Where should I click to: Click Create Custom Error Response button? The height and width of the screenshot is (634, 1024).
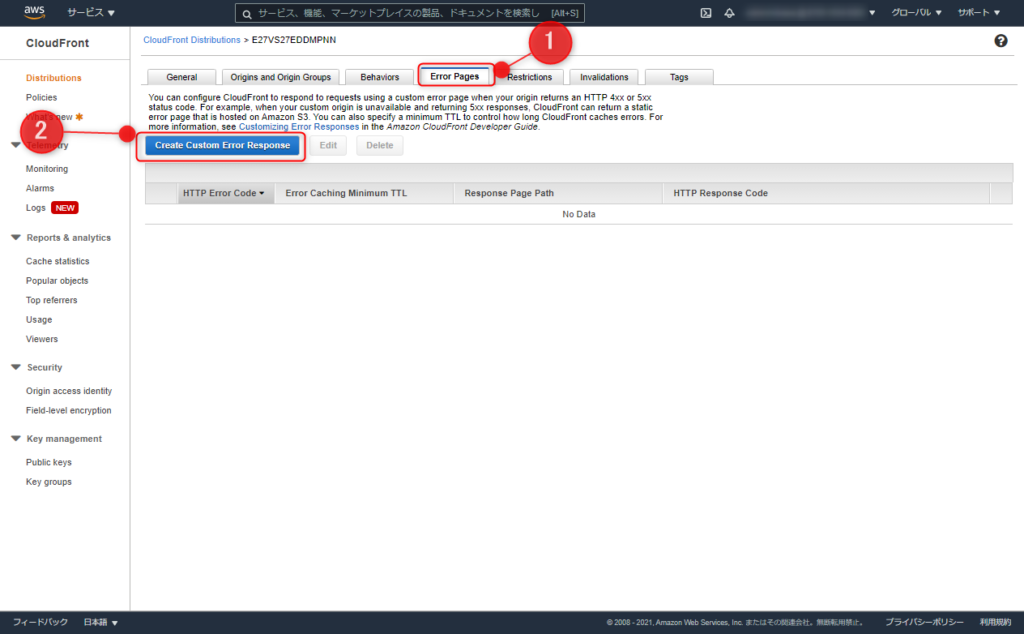(x=222, y=146)
